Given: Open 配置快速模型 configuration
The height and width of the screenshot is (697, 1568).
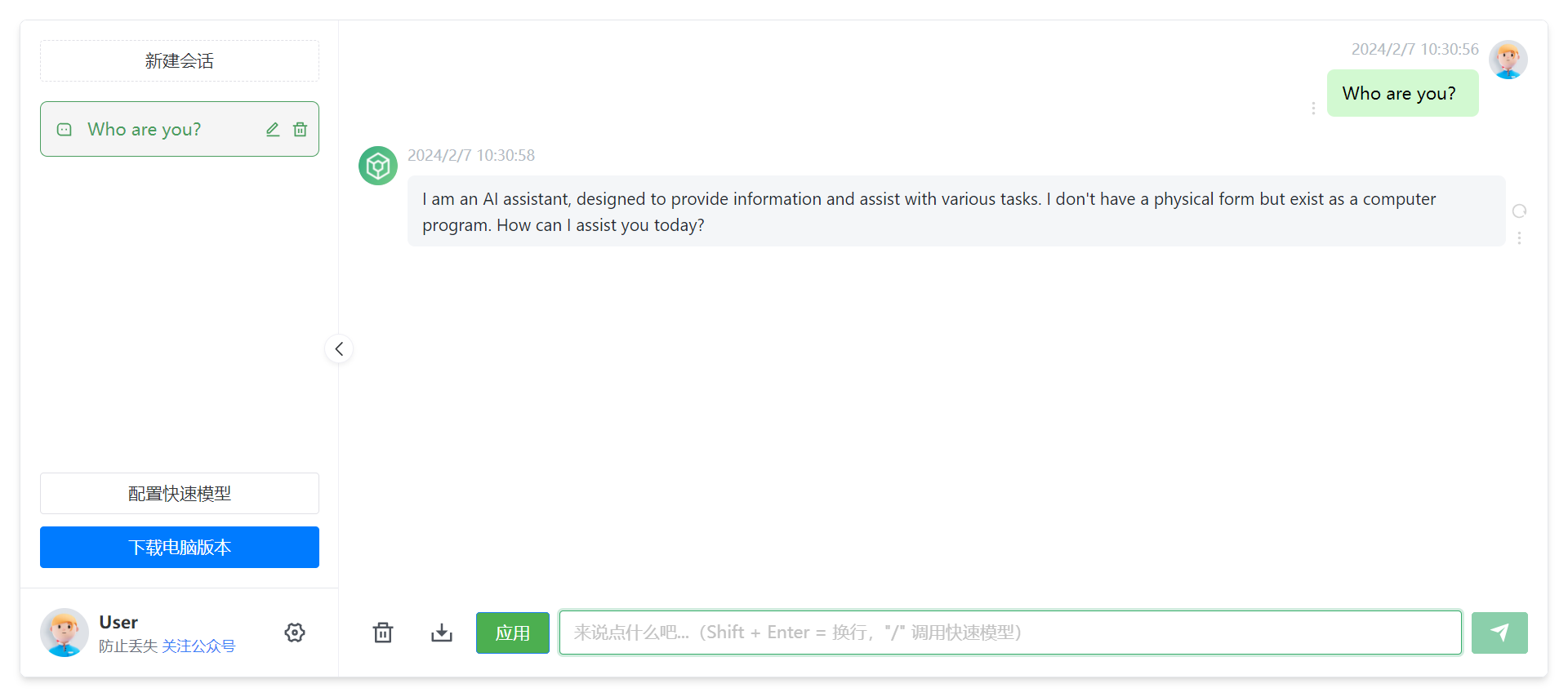Looking at the screenshot, I should point(180,494).
